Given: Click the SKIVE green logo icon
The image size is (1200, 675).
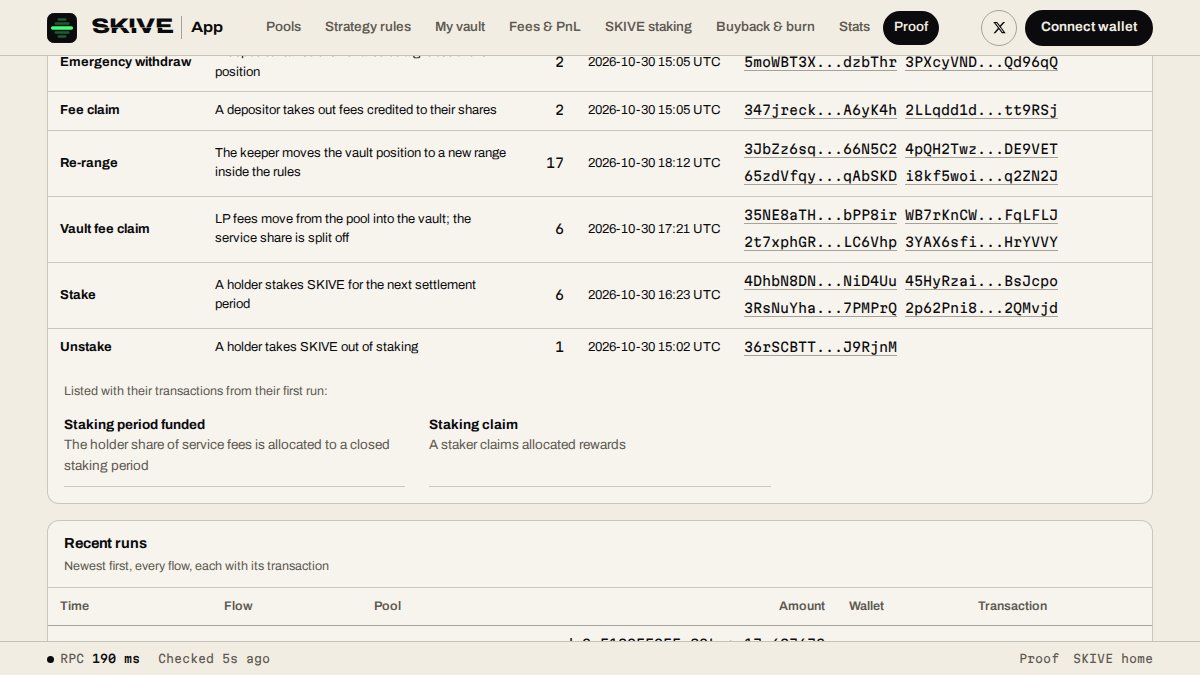Looking at the screenshot, I should pyautogui.click(x=62, y=27).
